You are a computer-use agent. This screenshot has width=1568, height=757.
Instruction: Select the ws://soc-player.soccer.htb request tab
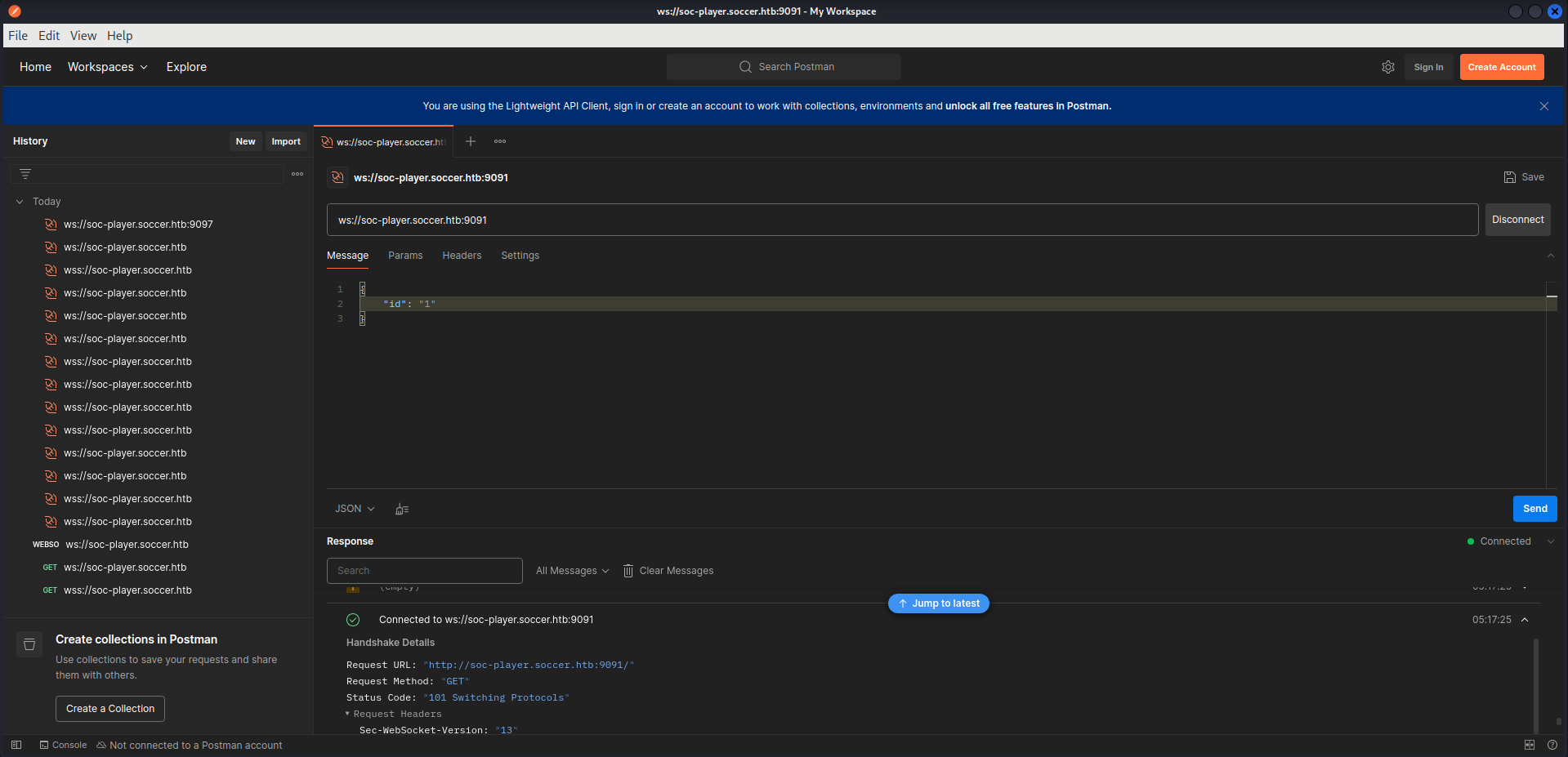coord(384,142)
